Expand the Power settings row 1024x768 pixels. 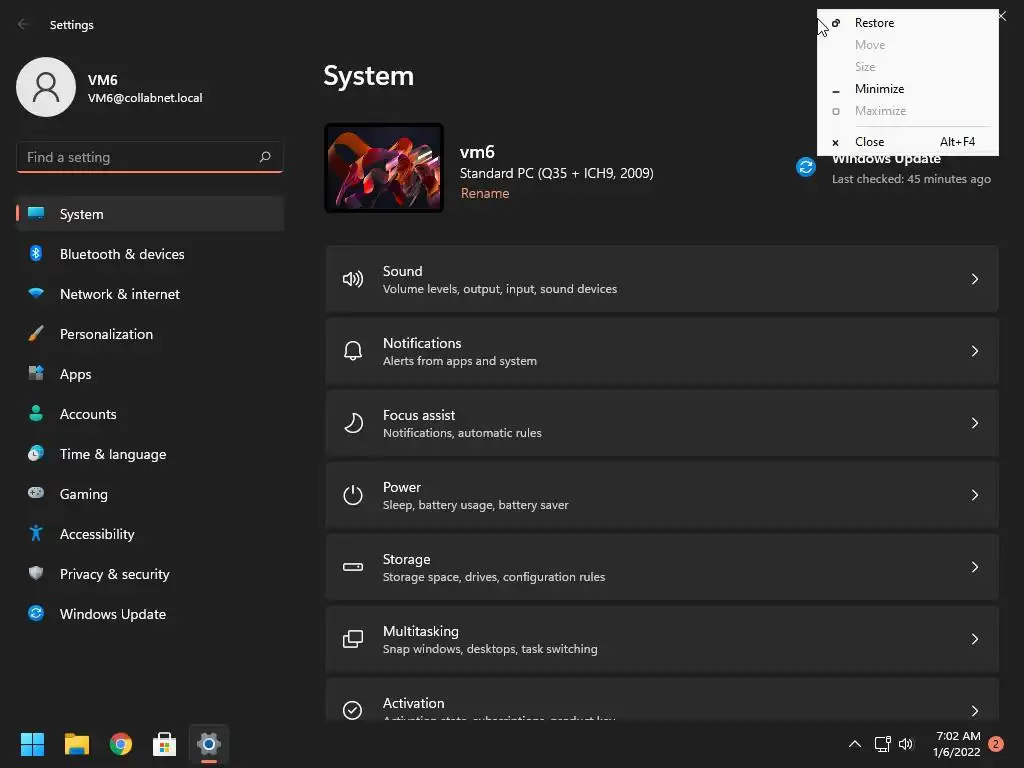[x=662, y=495]
